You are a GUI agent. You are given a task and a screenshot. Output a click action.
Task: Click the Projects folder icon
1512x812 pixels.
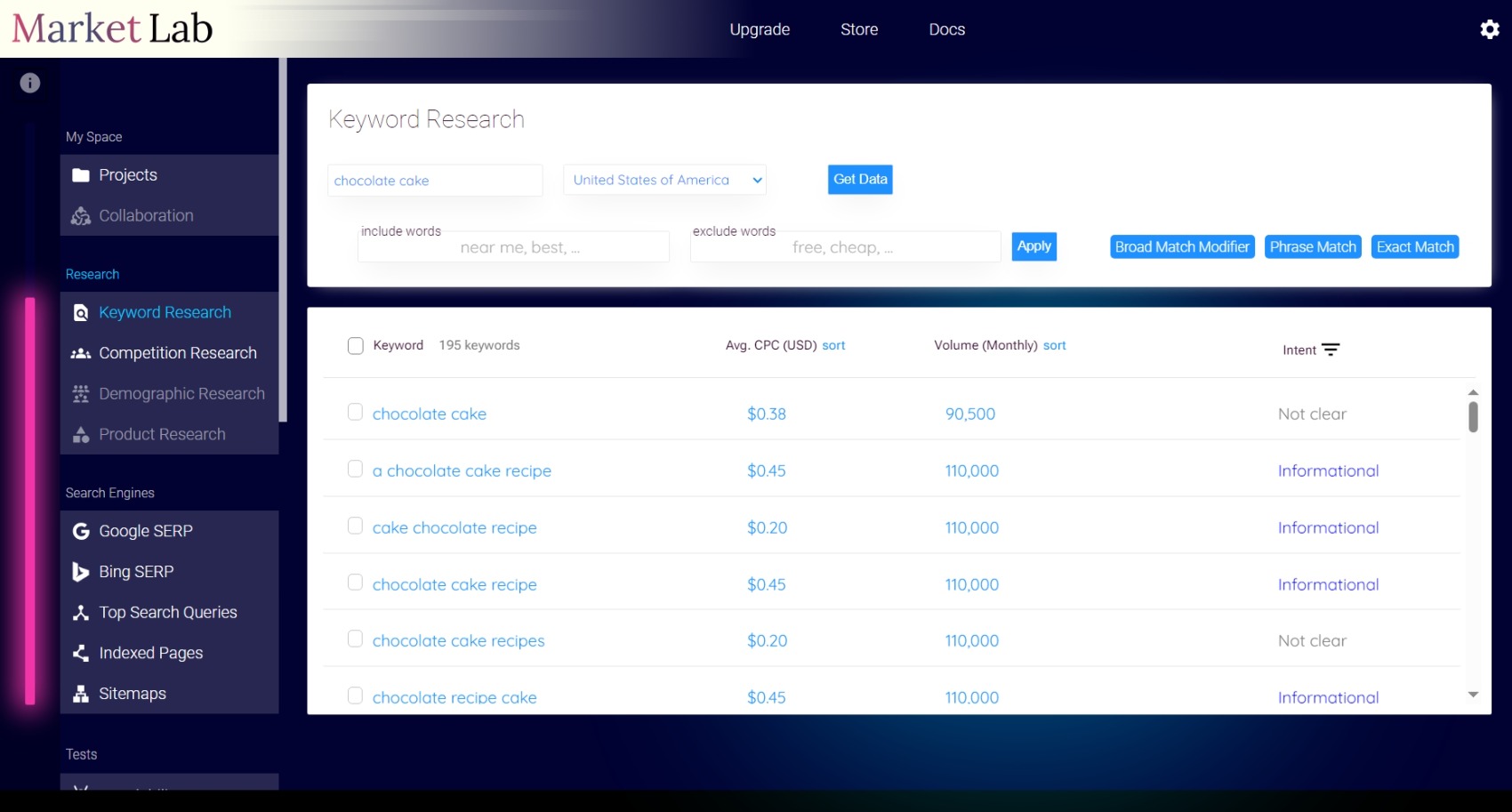(81, 175)
